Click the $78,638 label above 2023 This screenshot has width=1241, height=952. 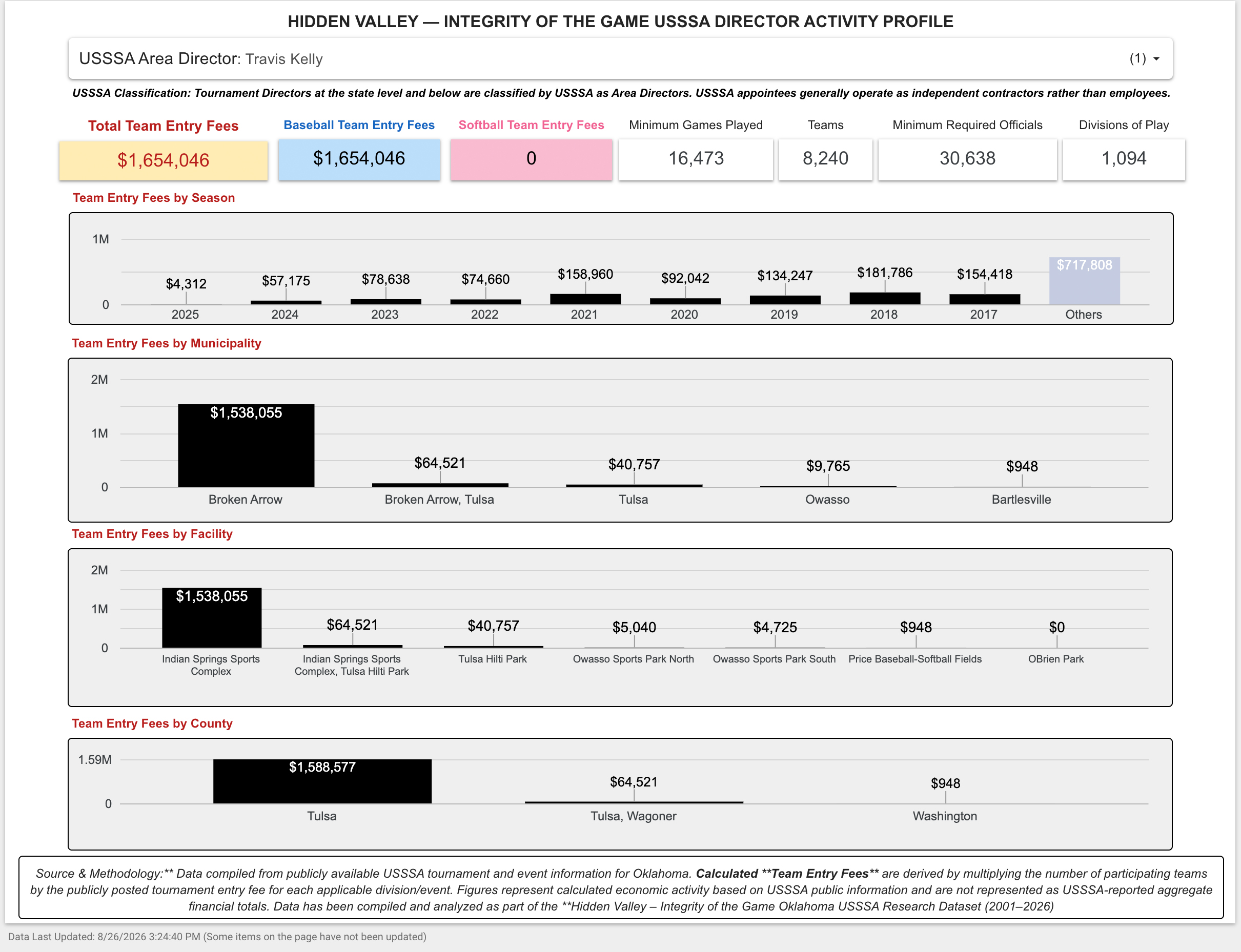[385, 279]
